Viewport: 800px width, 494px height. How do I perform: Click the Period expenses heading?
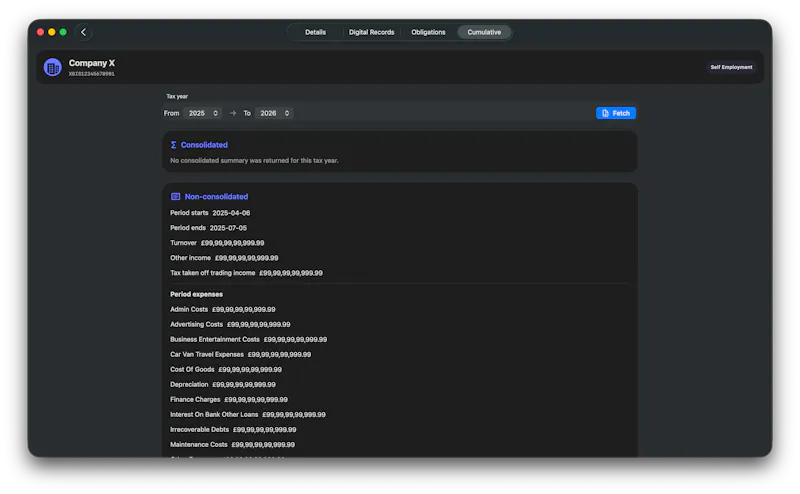coord(196,294)
